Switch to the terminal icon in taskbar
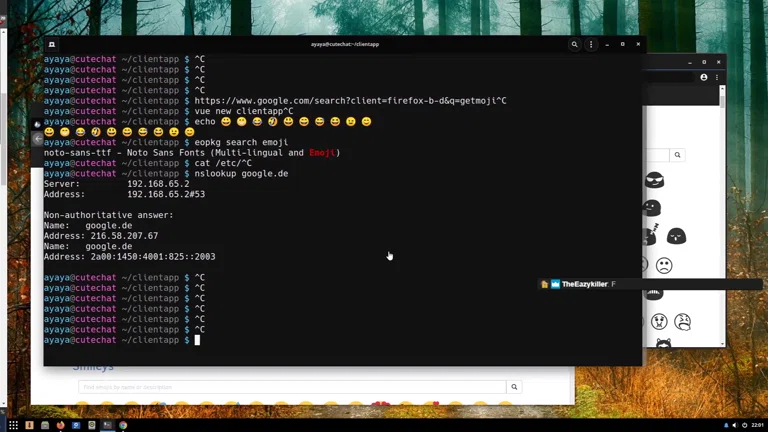768x432 pixels. click(x=107, y=425)
